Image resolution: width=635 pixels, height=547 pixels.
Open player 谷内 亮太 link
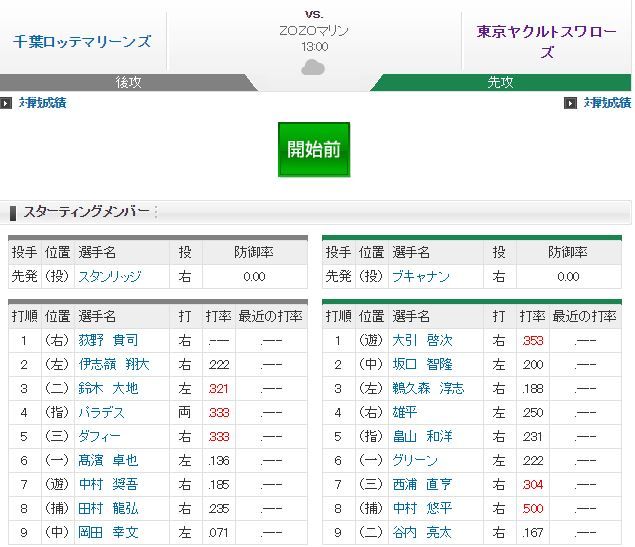422,532
